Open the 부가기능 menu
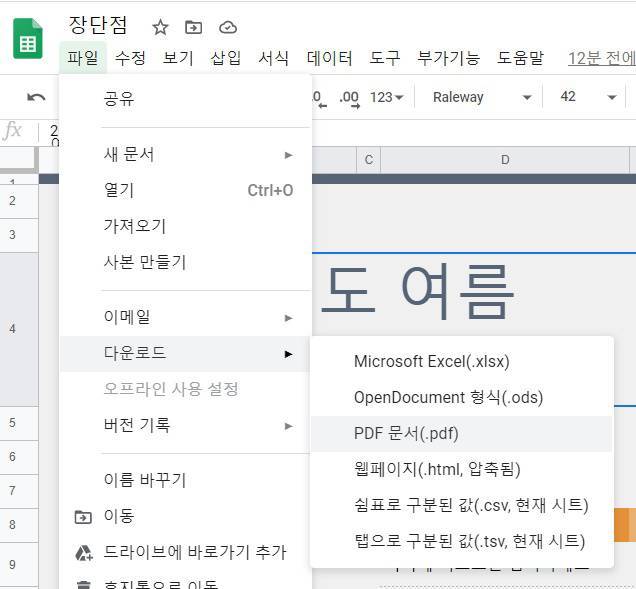The height and width of the screenshot is (589, 636). [x=449, y=58]
